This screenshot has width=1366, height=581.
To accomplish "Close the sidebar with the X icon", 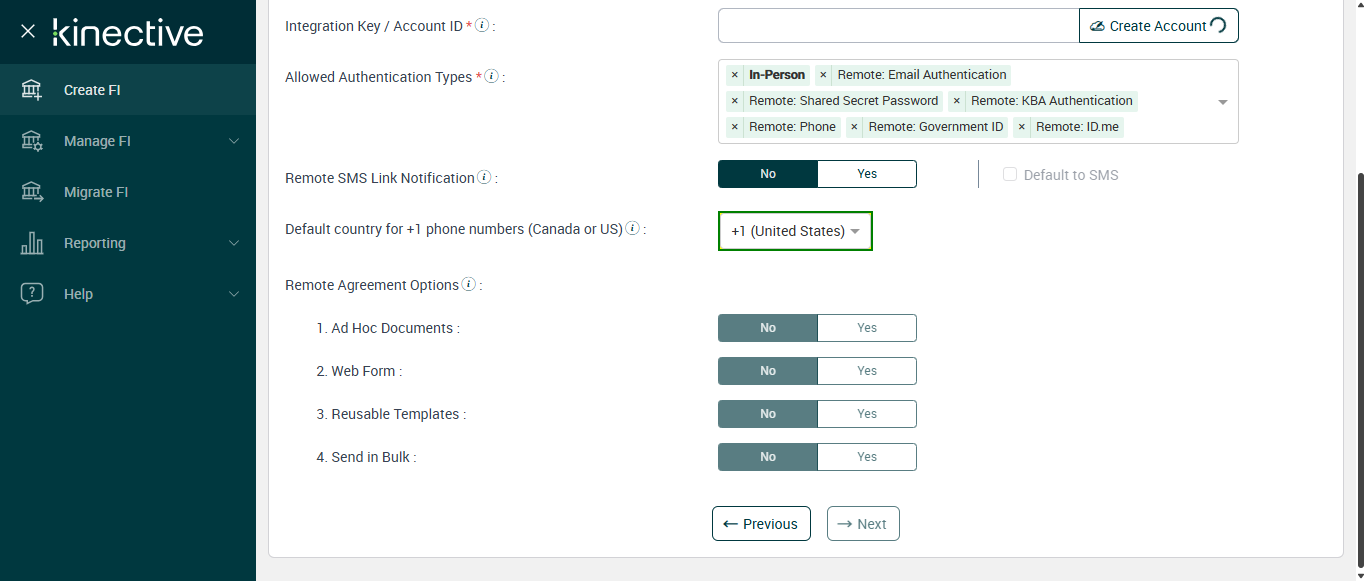I will [x=28, y=32].
